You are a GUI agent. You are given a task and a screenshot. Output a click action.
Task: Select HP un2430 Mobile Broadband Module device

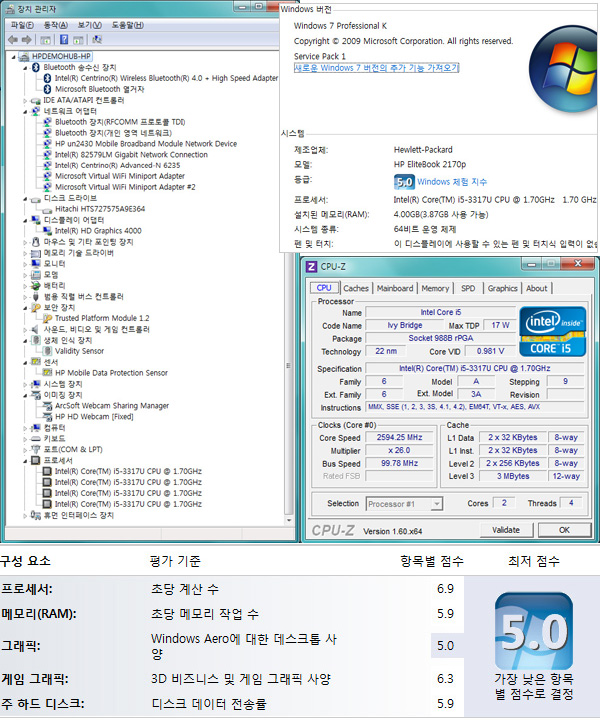[146, 144]
